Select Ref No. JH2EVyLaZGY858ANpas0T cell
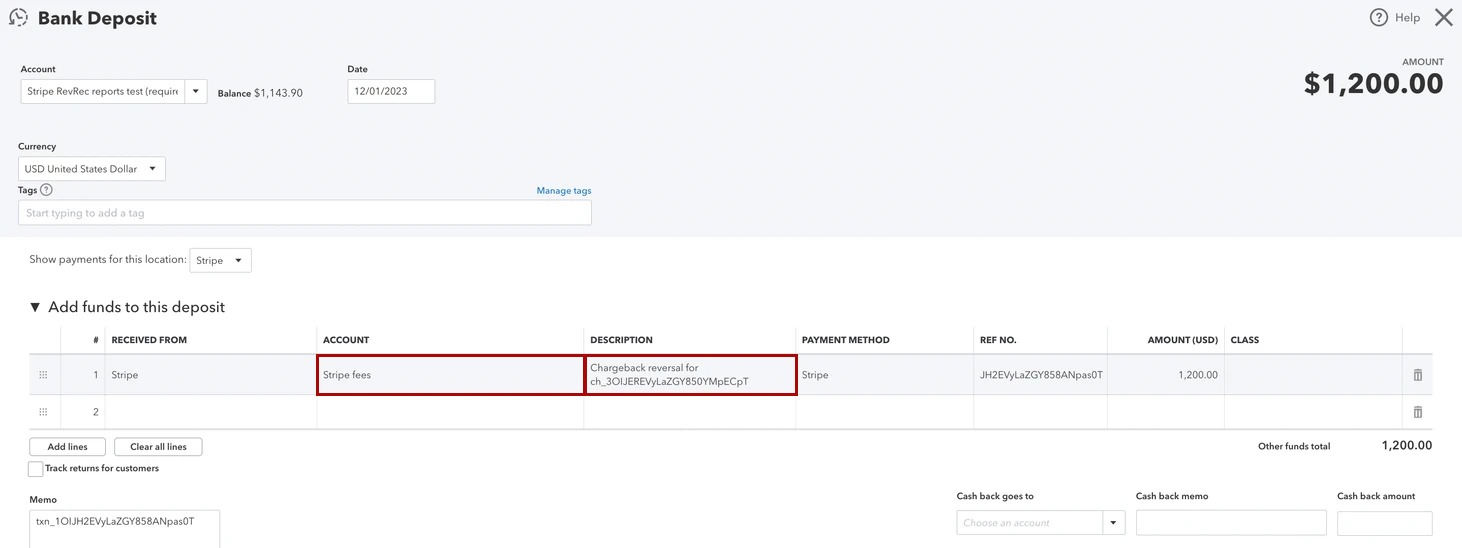Viewport: 1462px width, 548px height. point(1041,375)
